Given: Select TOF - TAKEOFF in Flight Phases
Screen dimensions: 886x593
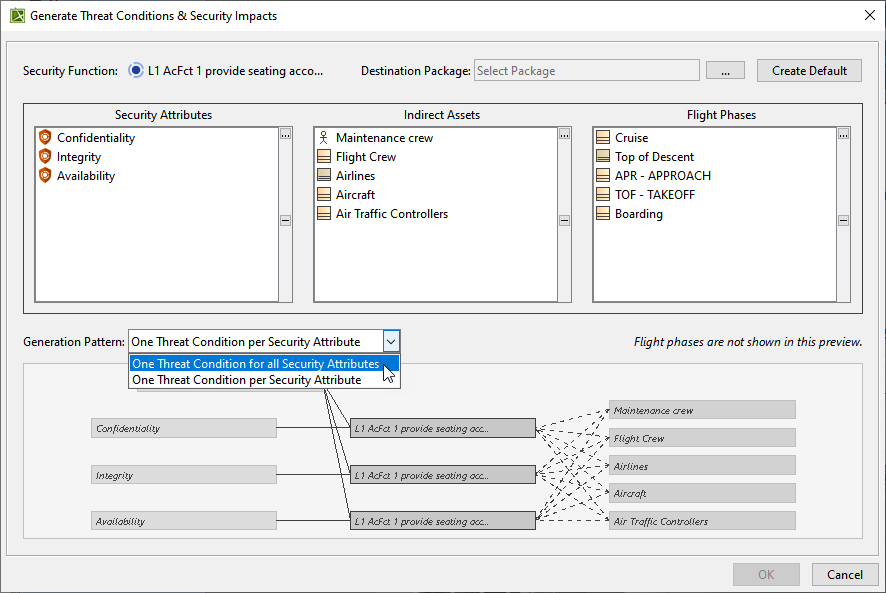Looking at the screenshot, I should pyautogui.click(x=654, y=195).
